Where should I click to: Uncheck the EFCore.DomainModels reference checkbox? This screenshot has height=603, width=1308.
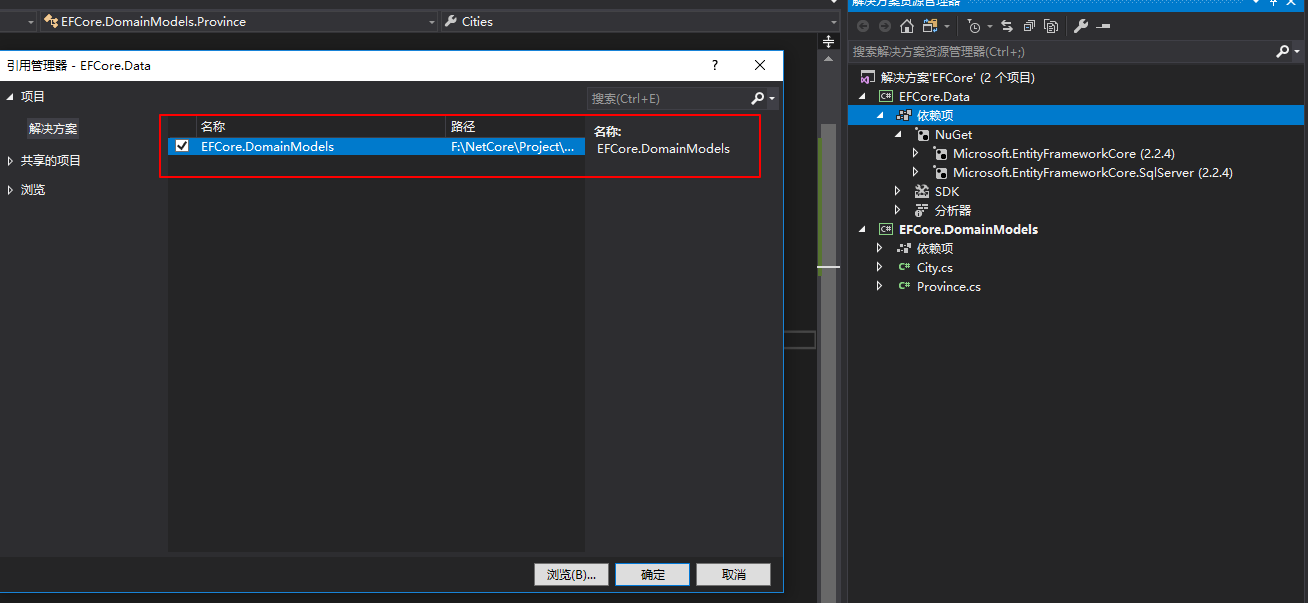182,146
